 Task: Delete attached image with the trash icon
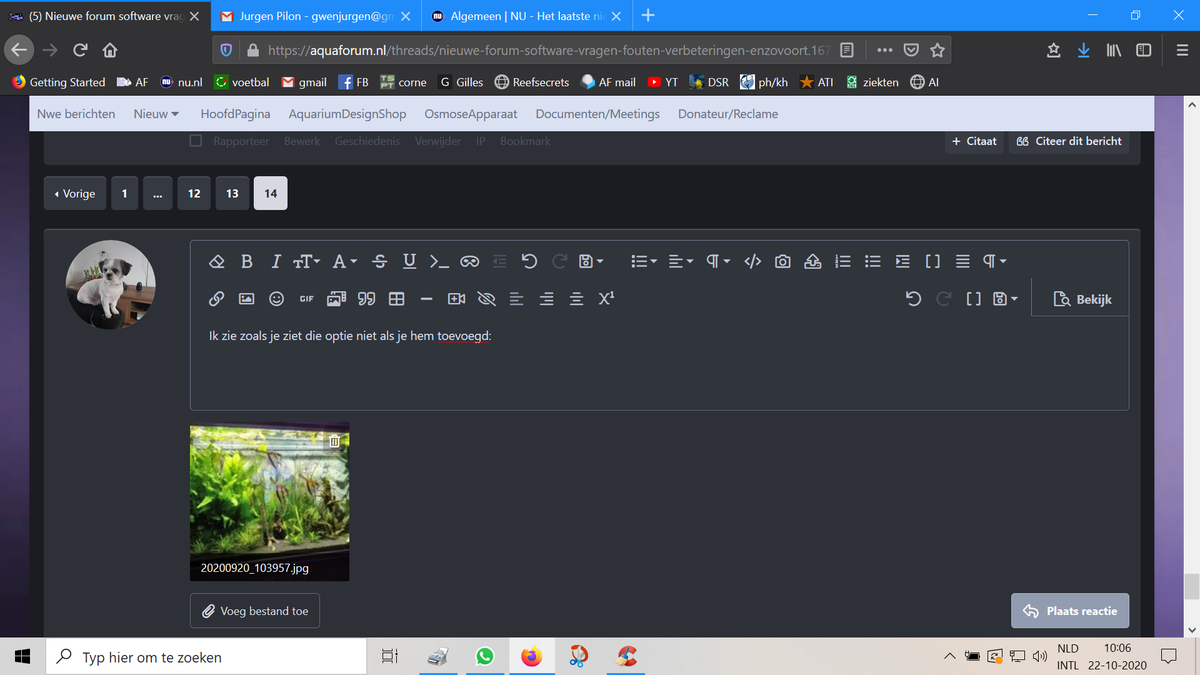(x=336, y=440)
